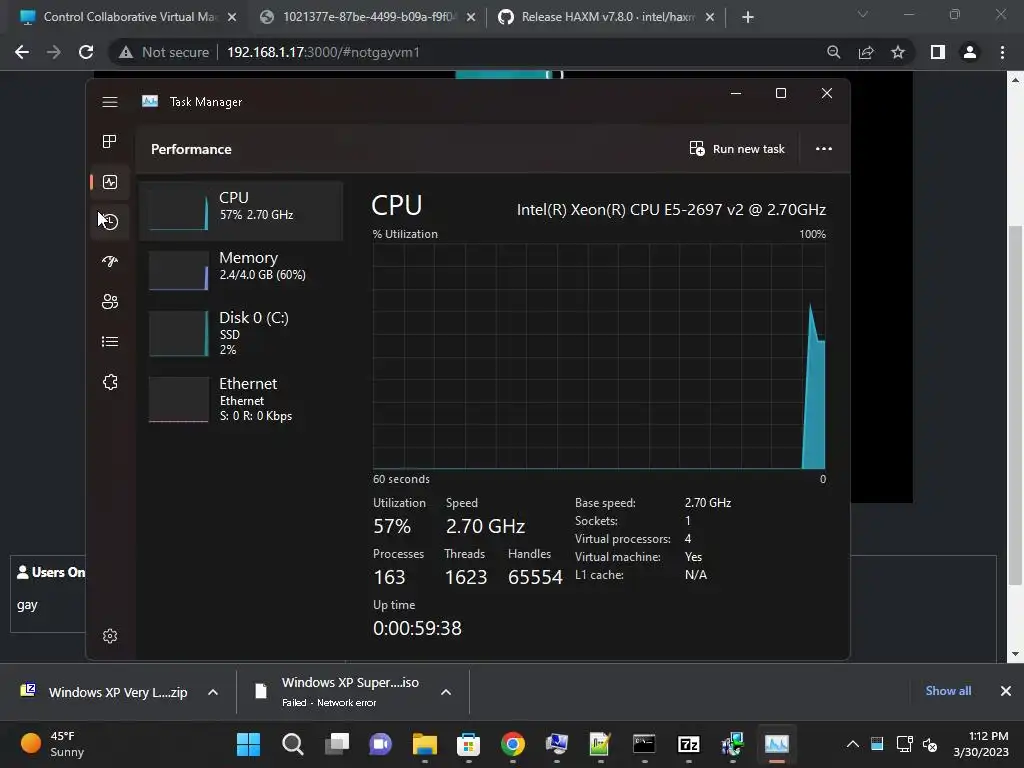Expand options for Windows XP Super...iso download
This screenshot has height=768, width=1024.
(x=446, y=692)
